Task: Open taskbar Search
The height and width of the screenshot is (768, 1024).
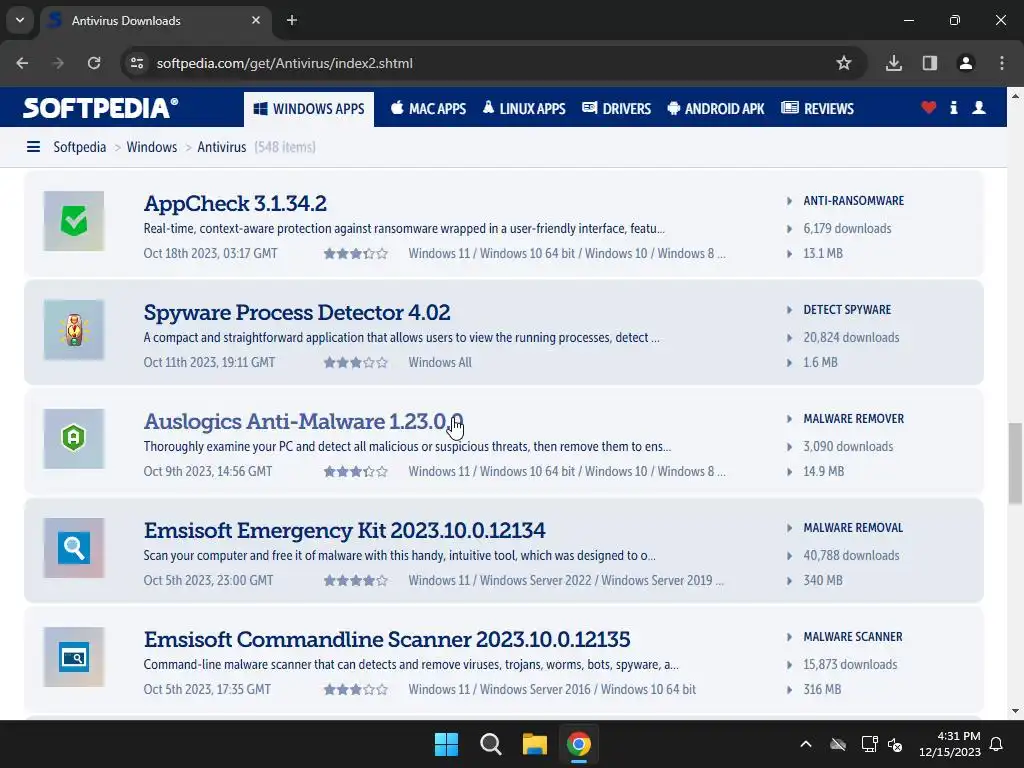Action: [490, 744]
